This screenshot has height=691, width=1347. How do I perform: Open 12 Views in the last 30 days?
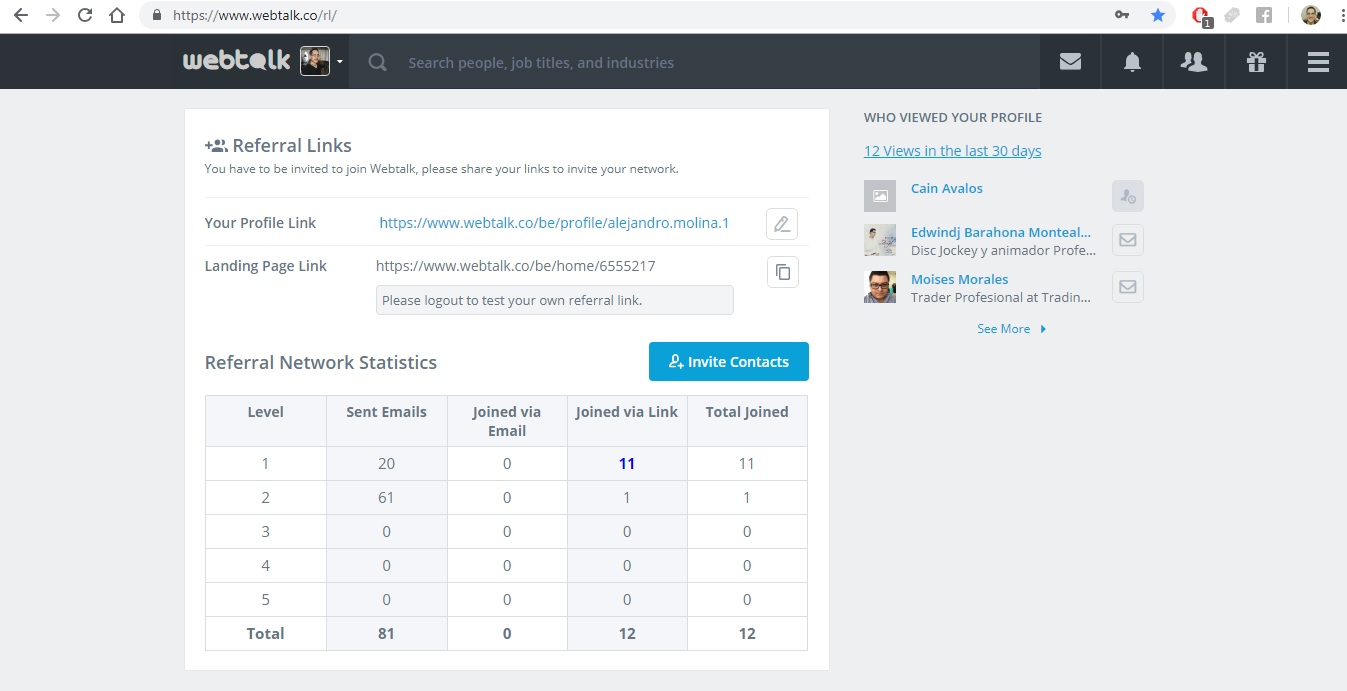[x=952, y=151]
